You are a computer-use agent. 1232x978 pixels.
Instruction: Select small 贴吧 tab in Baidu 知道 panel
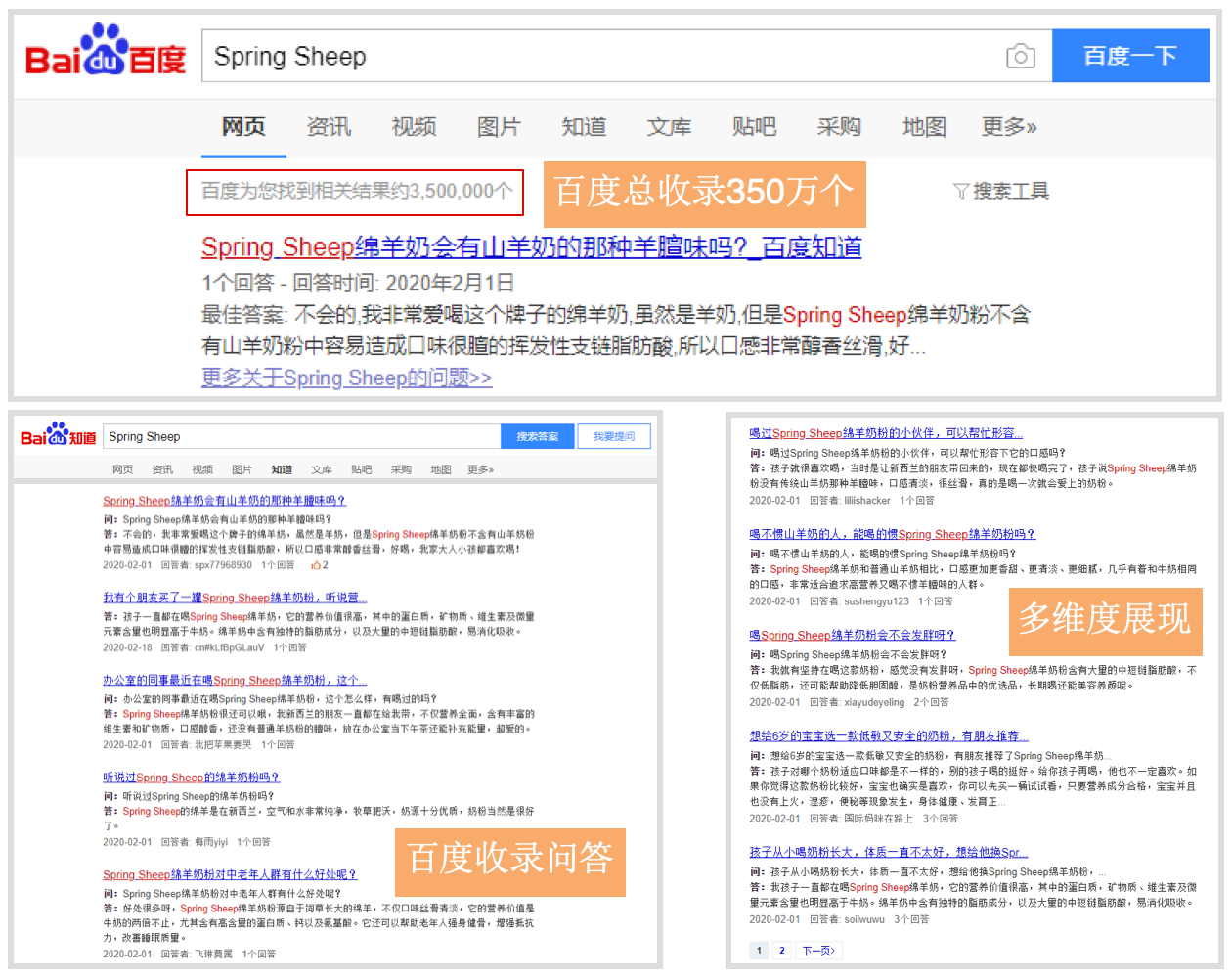point(361,469)
